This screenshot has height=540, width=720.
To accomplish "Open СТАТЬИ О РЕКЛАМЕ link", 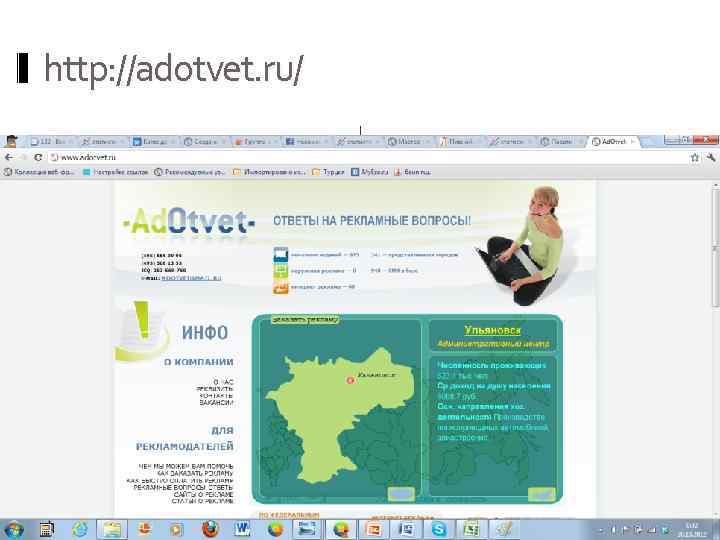I will click(202, 501).
